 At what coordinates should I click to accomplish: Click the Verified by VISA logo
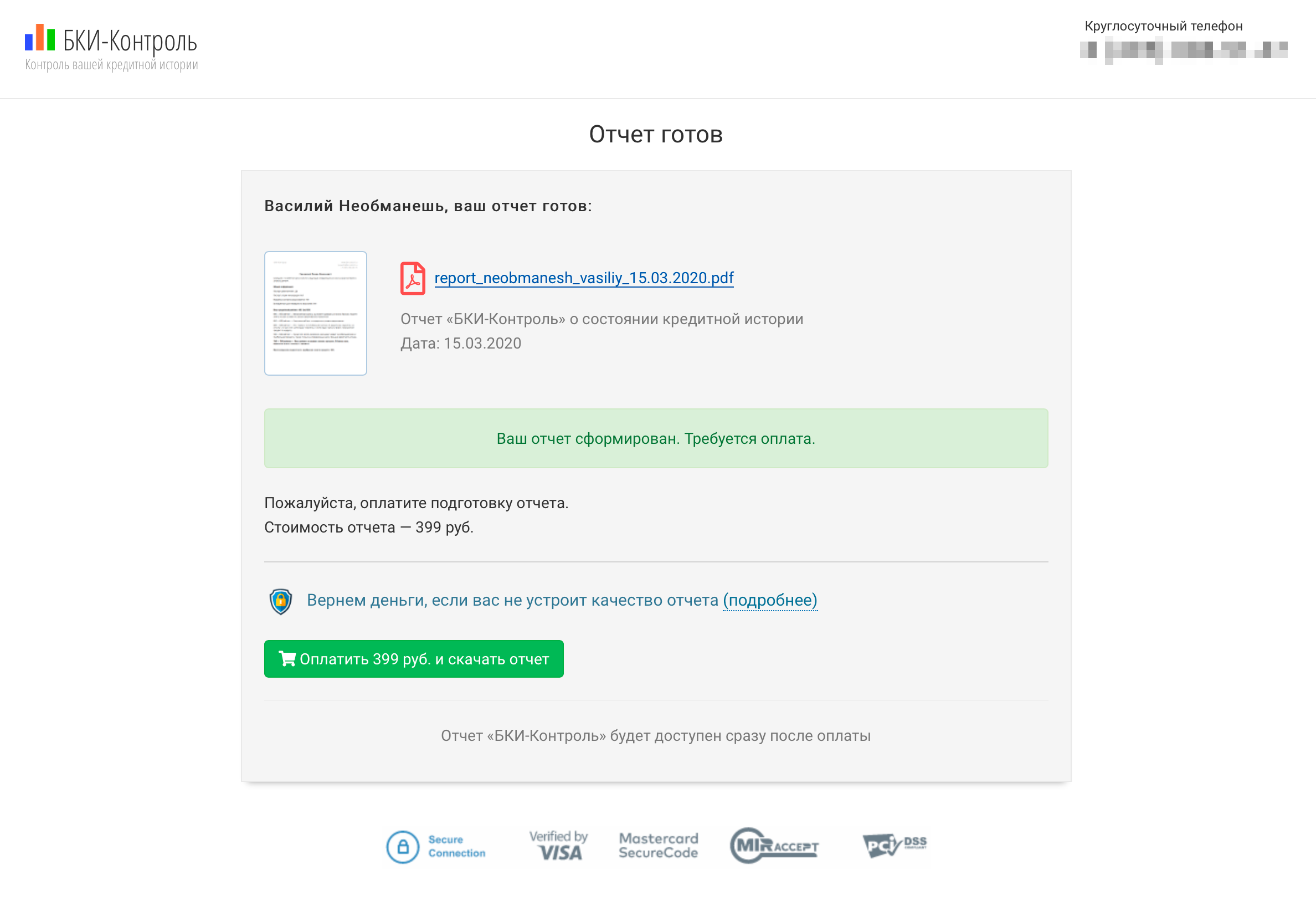(x=558, y=846)
